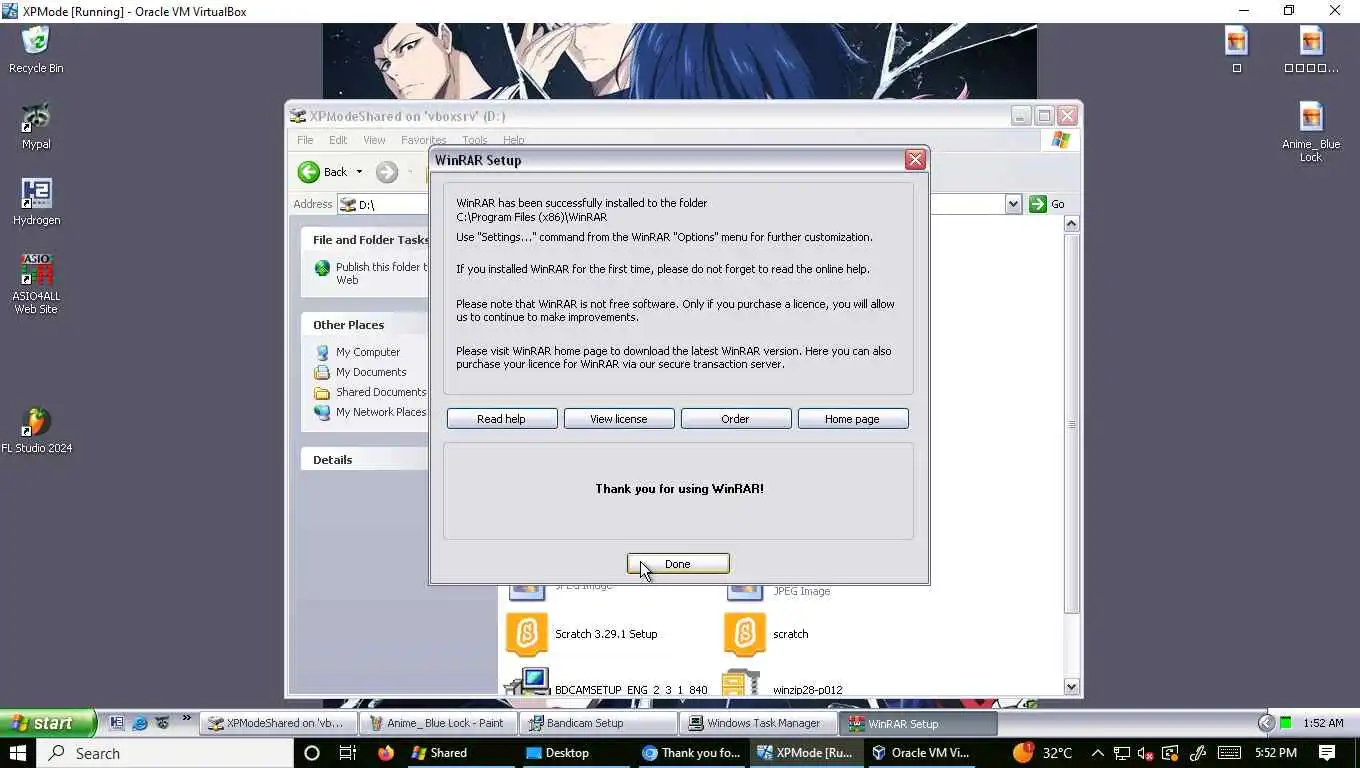The image size is (1360, 768).
Task: Click the muted volume tray icon
Action: (1146, 753)
